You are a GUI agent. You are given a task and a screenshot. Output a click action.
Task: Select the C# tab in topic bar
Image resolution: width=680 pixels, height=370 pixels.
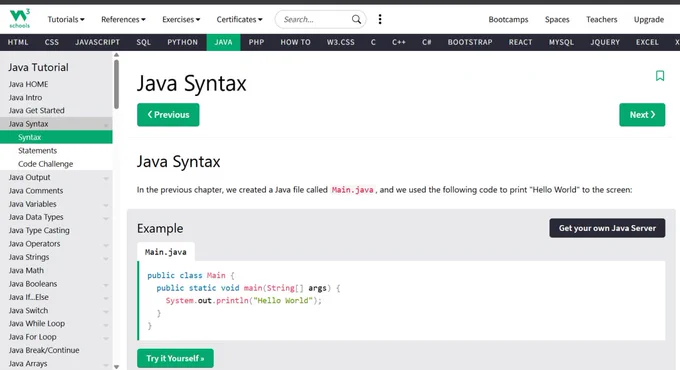[x=427, y=42]
